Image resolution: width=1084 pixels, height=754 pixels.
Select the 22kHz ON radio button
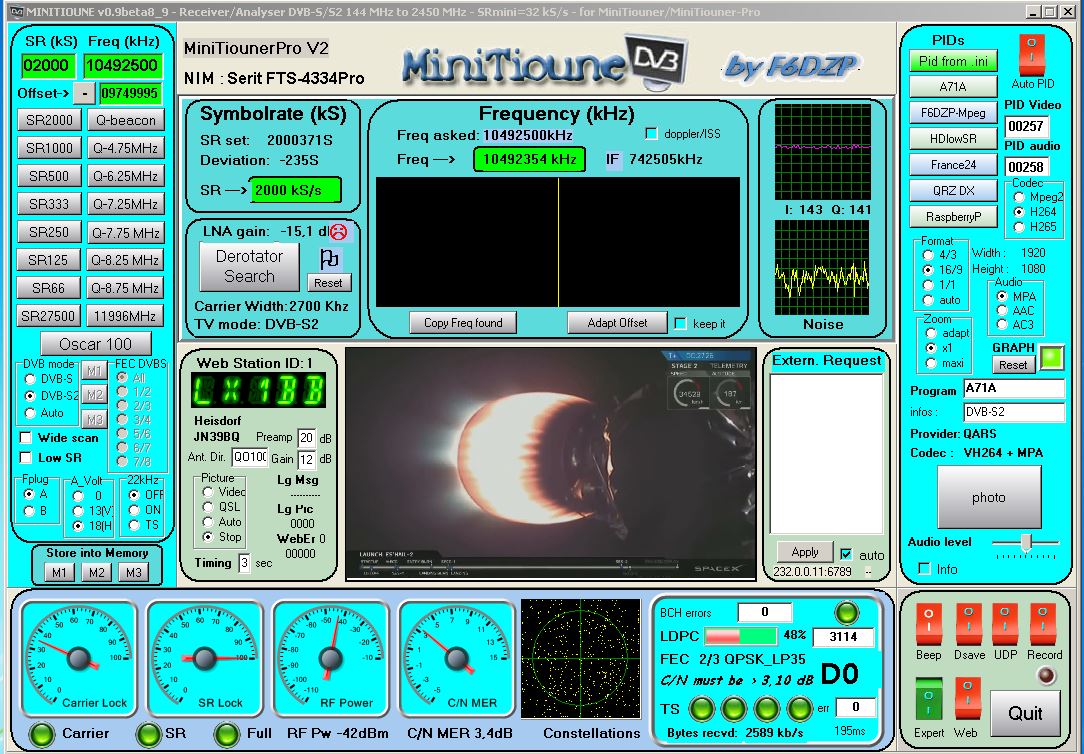tap(134, 510)
